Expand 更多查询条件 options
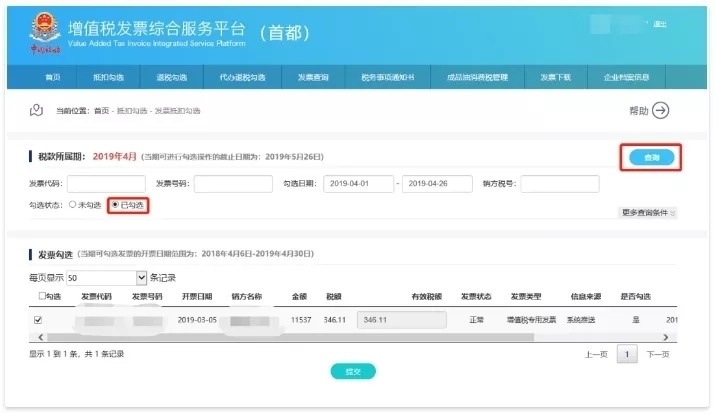The width and height of the screenshot is (716, 414). tap(648, 213)
